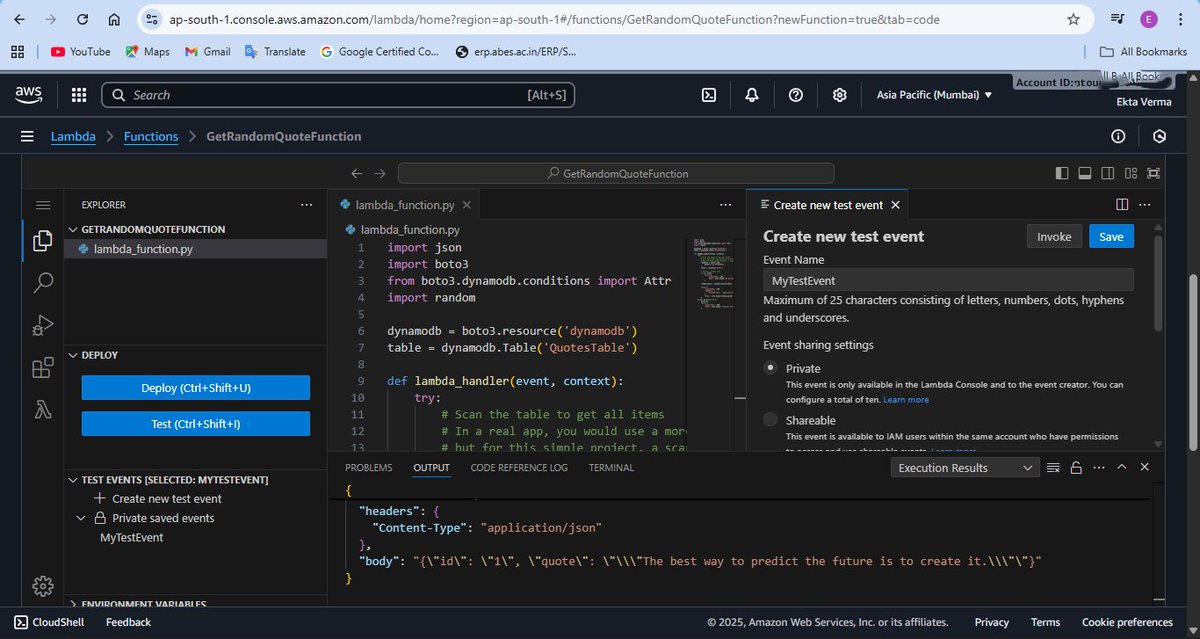Go forward in the editor navigation

tap(381, 173)
